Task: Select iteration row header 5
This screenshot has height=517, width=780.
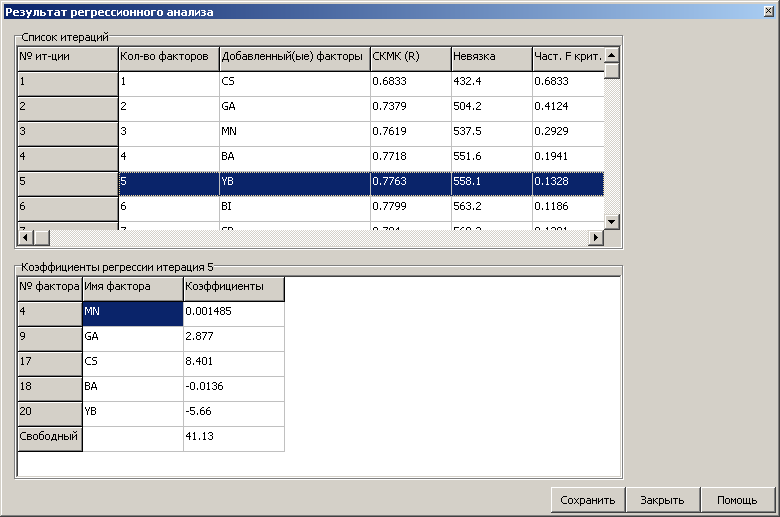Action: [x=68, y=184]
